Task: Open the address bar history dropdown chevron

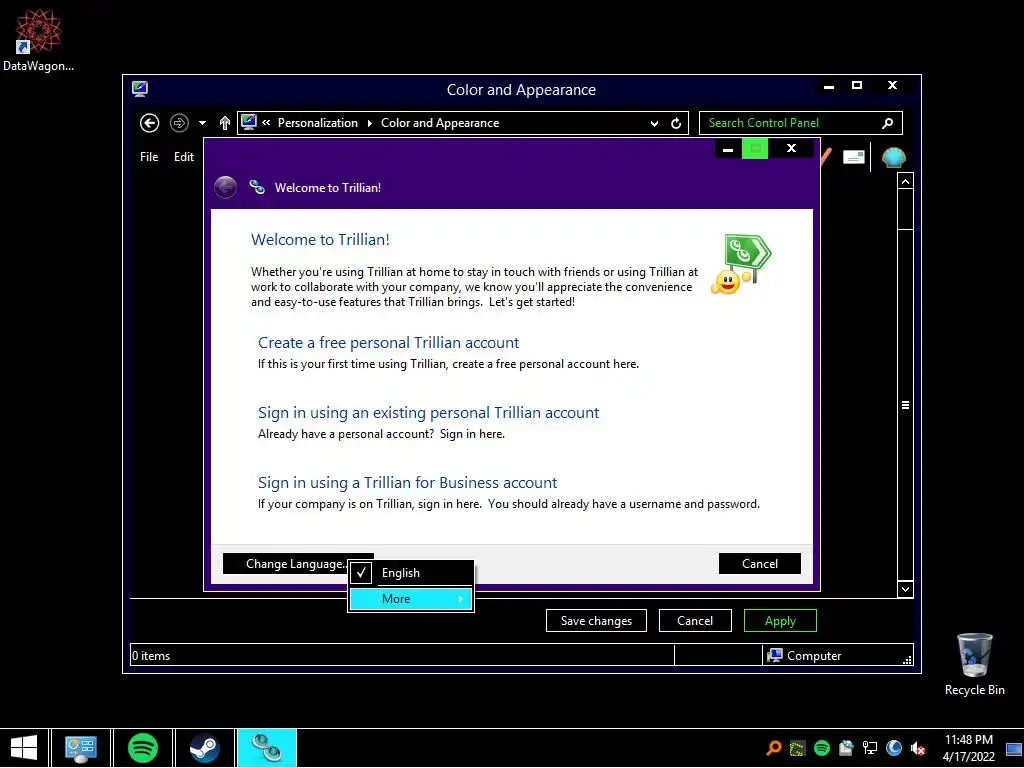Action: coord(654,123)
